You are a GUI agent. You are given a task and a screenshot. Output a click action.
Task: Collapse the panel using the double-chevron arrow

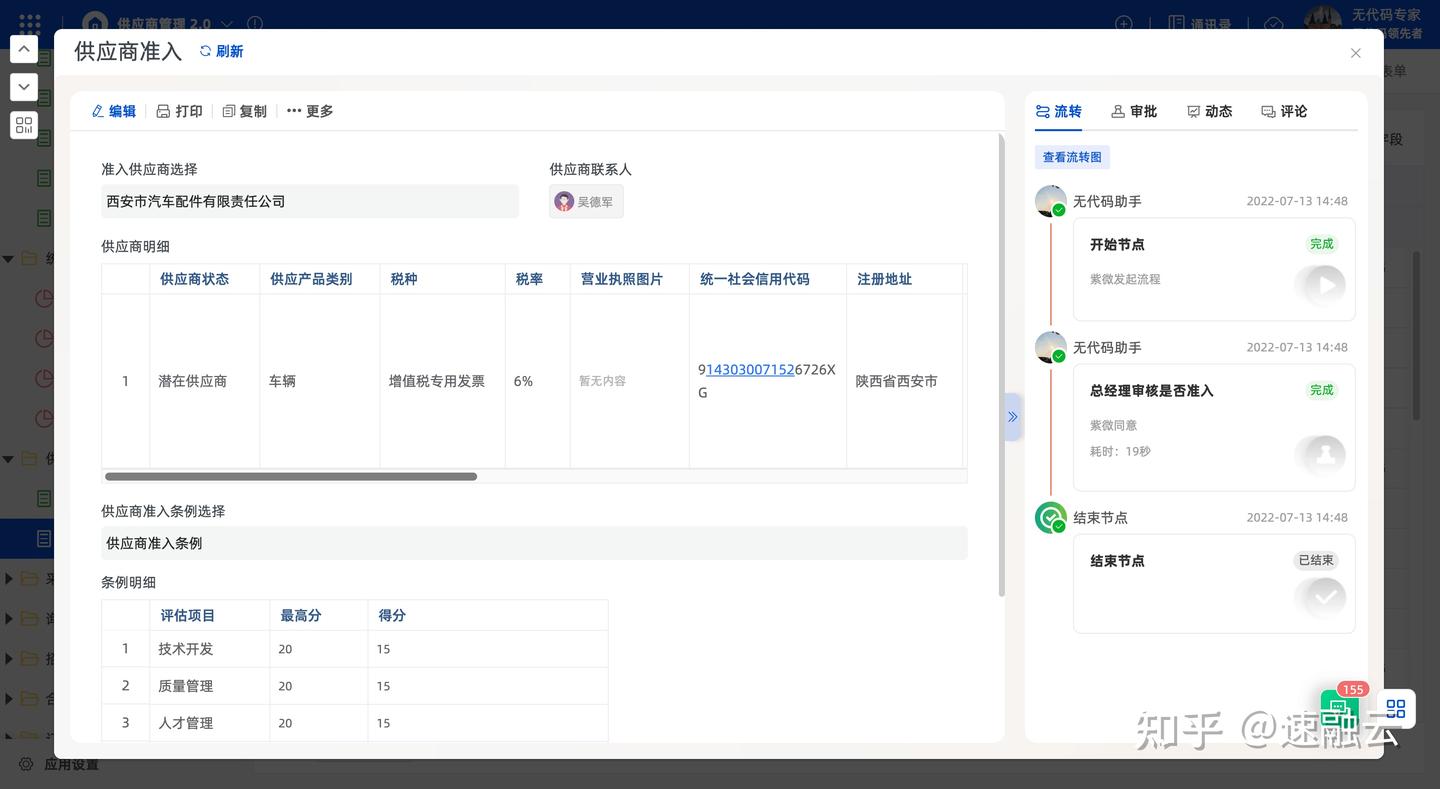point(1012,417)
